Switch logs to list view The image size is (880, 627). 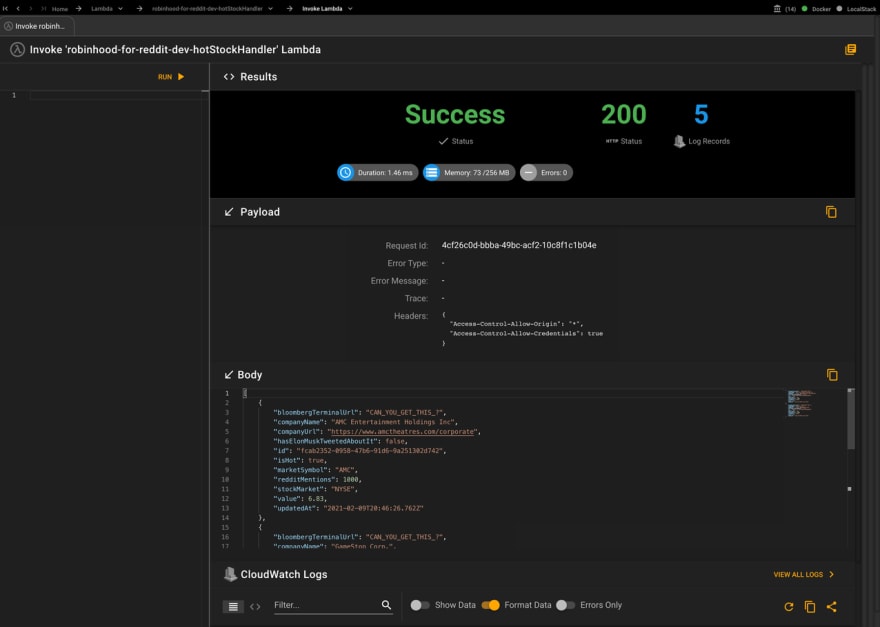[233, 606]
